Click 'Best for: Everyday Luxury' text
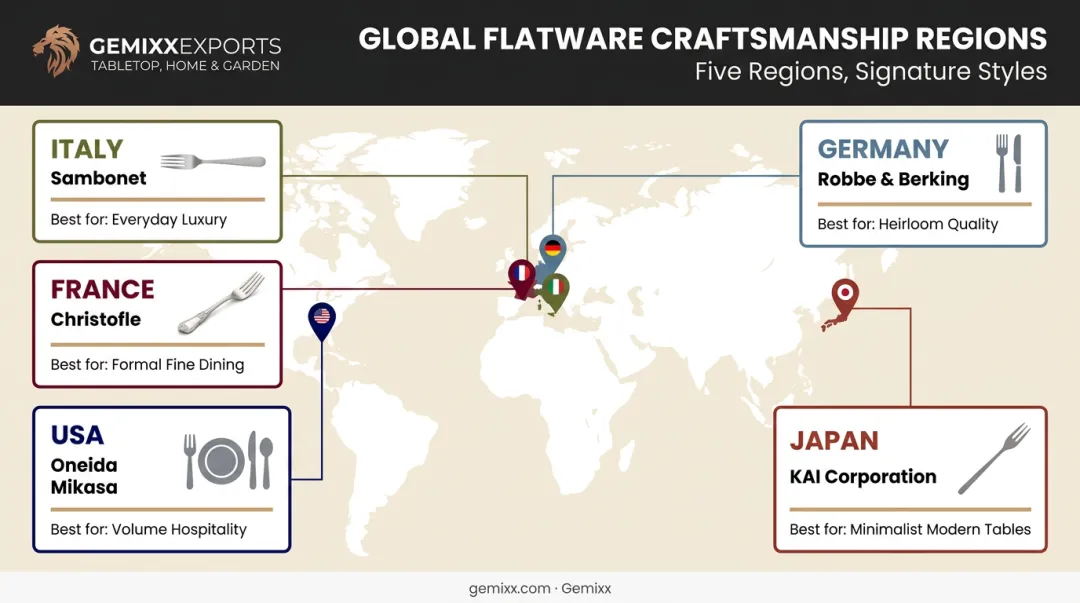Viewport: 1080px width, 603px height. coord(138,219)
